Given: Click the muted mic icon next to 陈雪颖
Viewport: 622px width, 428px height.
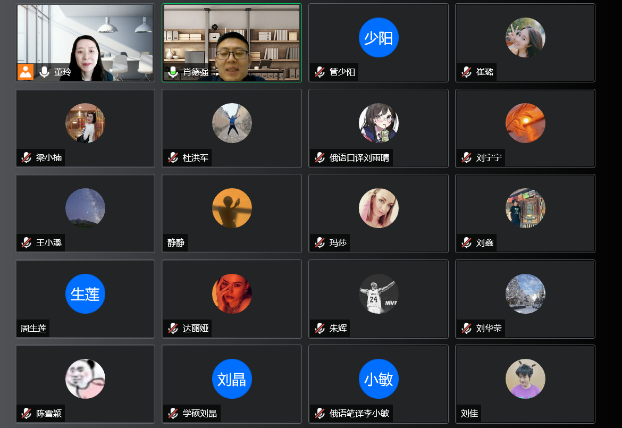Looking at the screenshot, I should (x=27, y=413).
